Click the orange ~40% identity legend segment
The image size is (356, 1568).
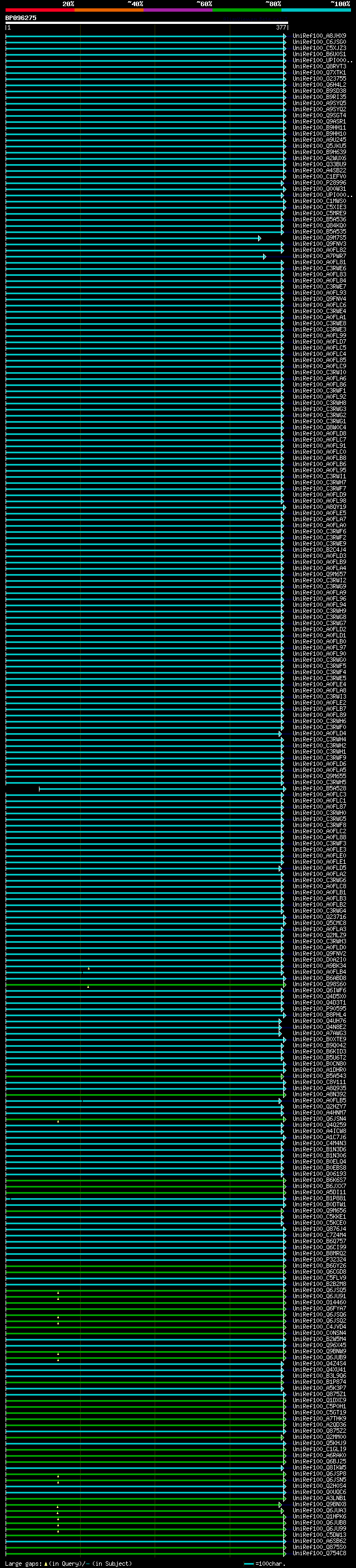pyautogui.click(x=109, y=10)
